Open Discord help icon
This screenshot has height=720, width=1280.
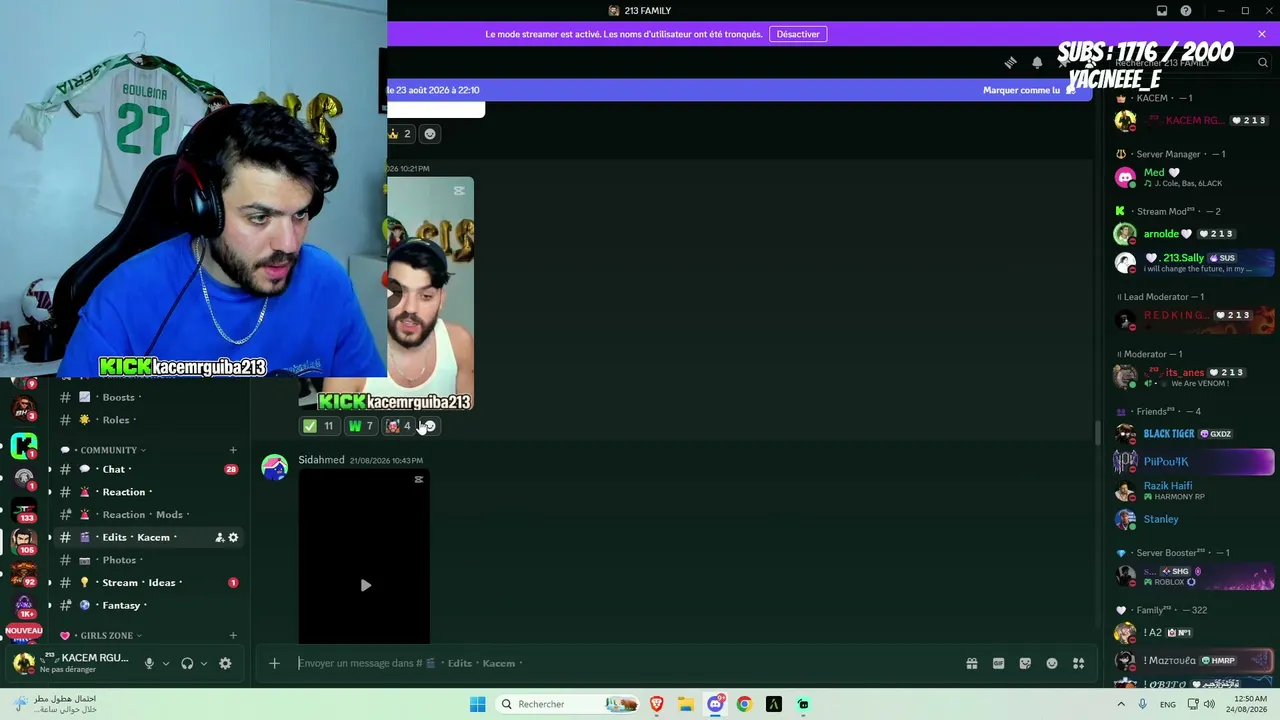click(1186, 11)
